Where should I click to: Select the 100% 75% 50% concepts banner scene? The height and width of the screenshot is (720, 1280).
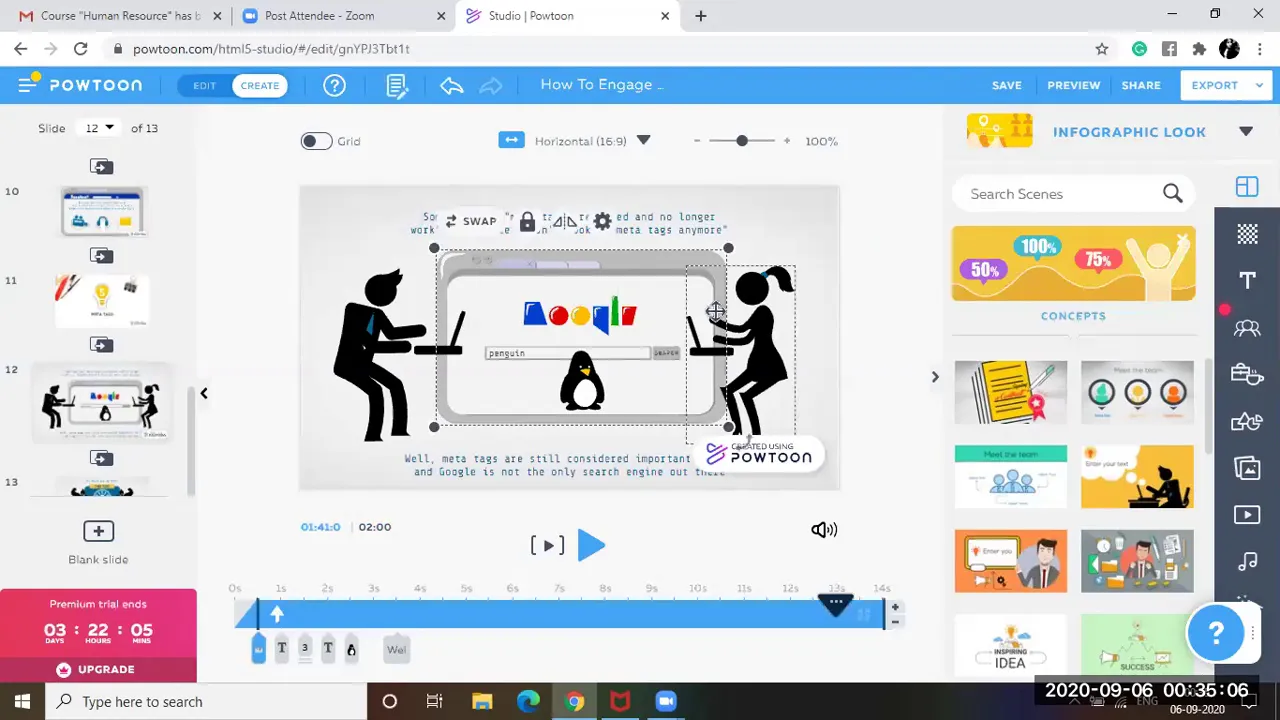(1073, 263)
